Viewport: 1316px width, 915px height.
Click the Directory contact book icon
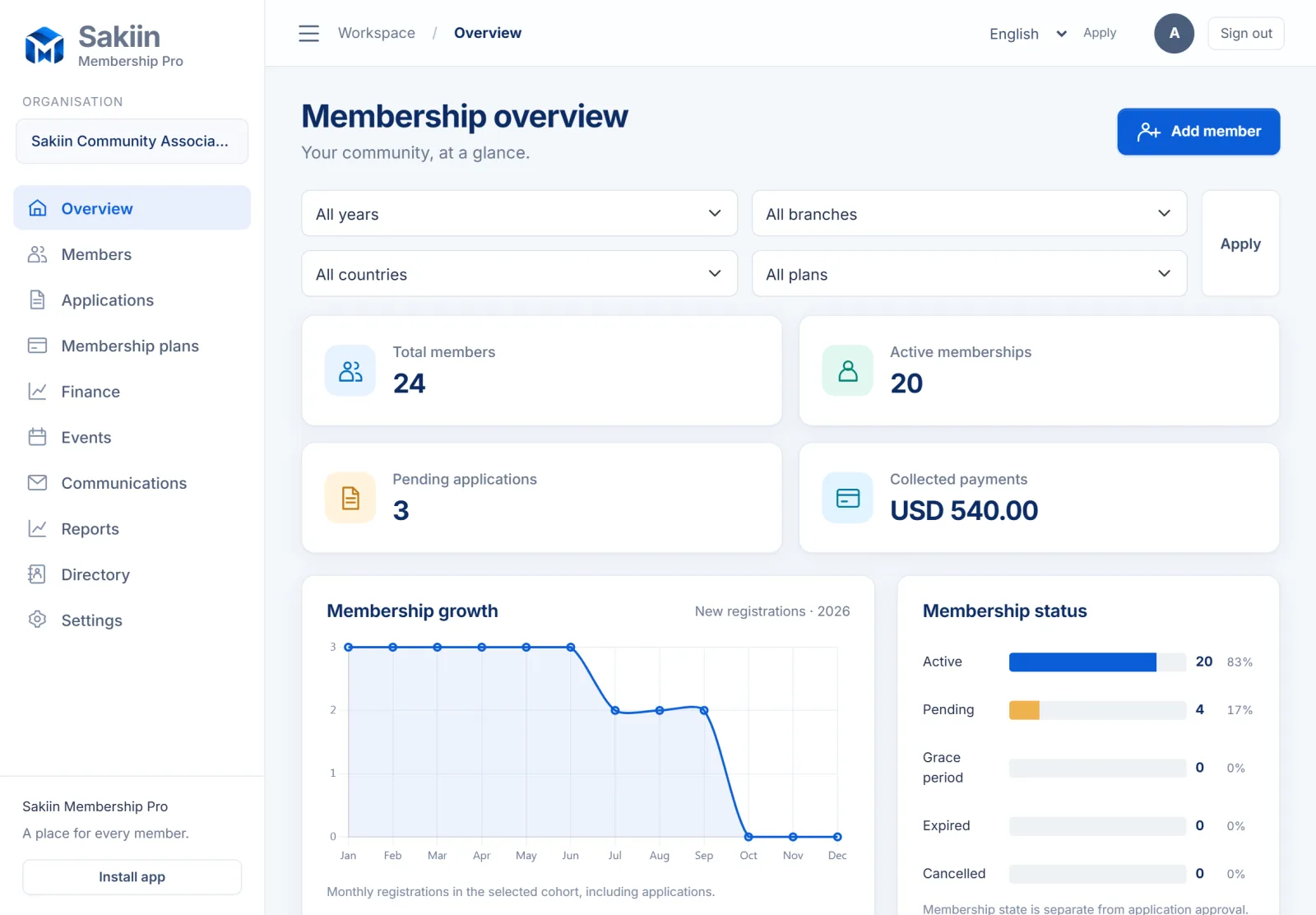37,574
